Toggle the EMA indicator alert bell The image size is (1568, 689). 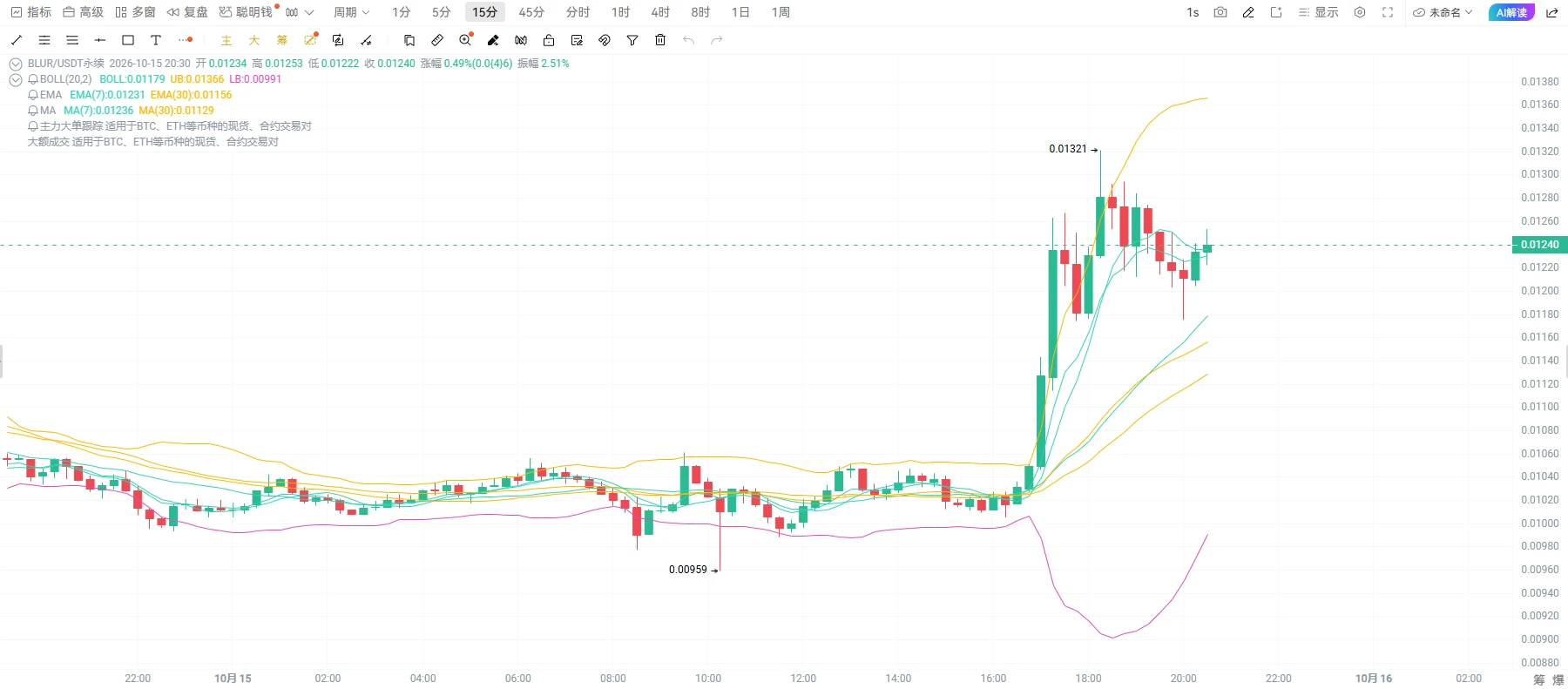(x=33, y=95)
